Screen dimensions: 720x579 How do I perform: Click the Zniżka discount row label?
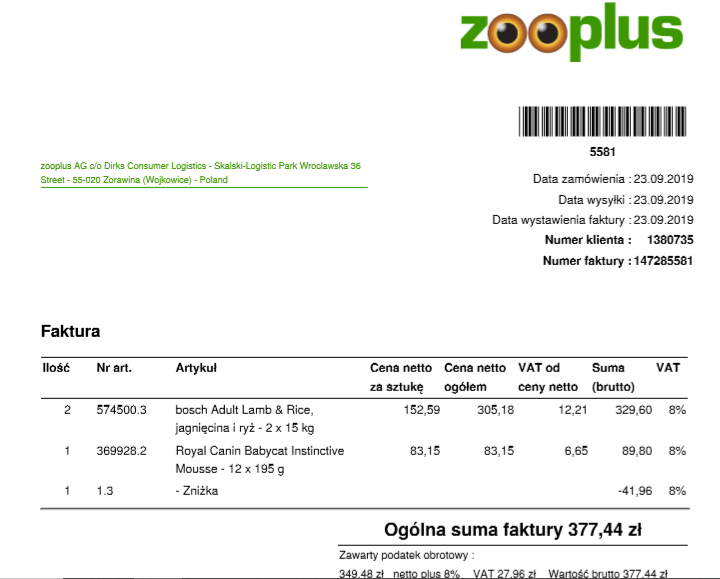tap(197, 491)
